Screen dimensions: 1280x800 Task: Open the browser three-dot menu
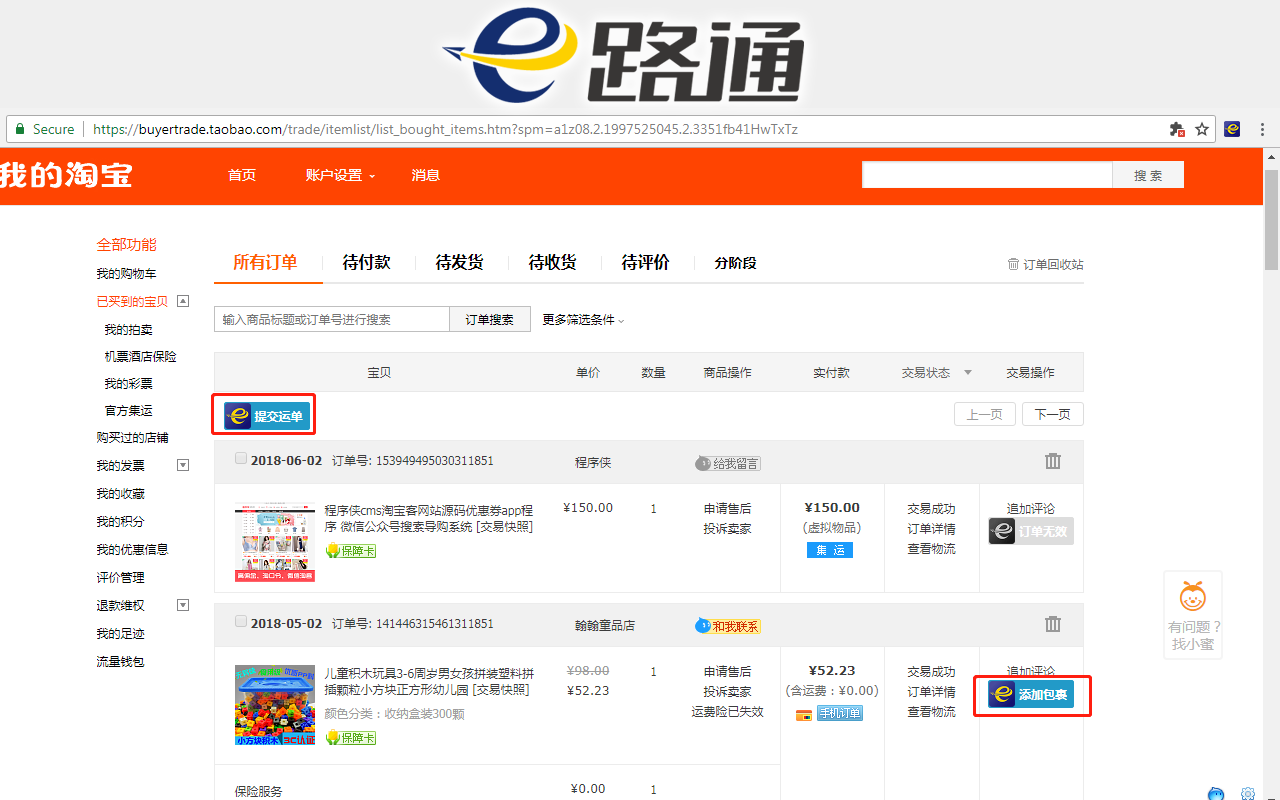(1263, 129)
